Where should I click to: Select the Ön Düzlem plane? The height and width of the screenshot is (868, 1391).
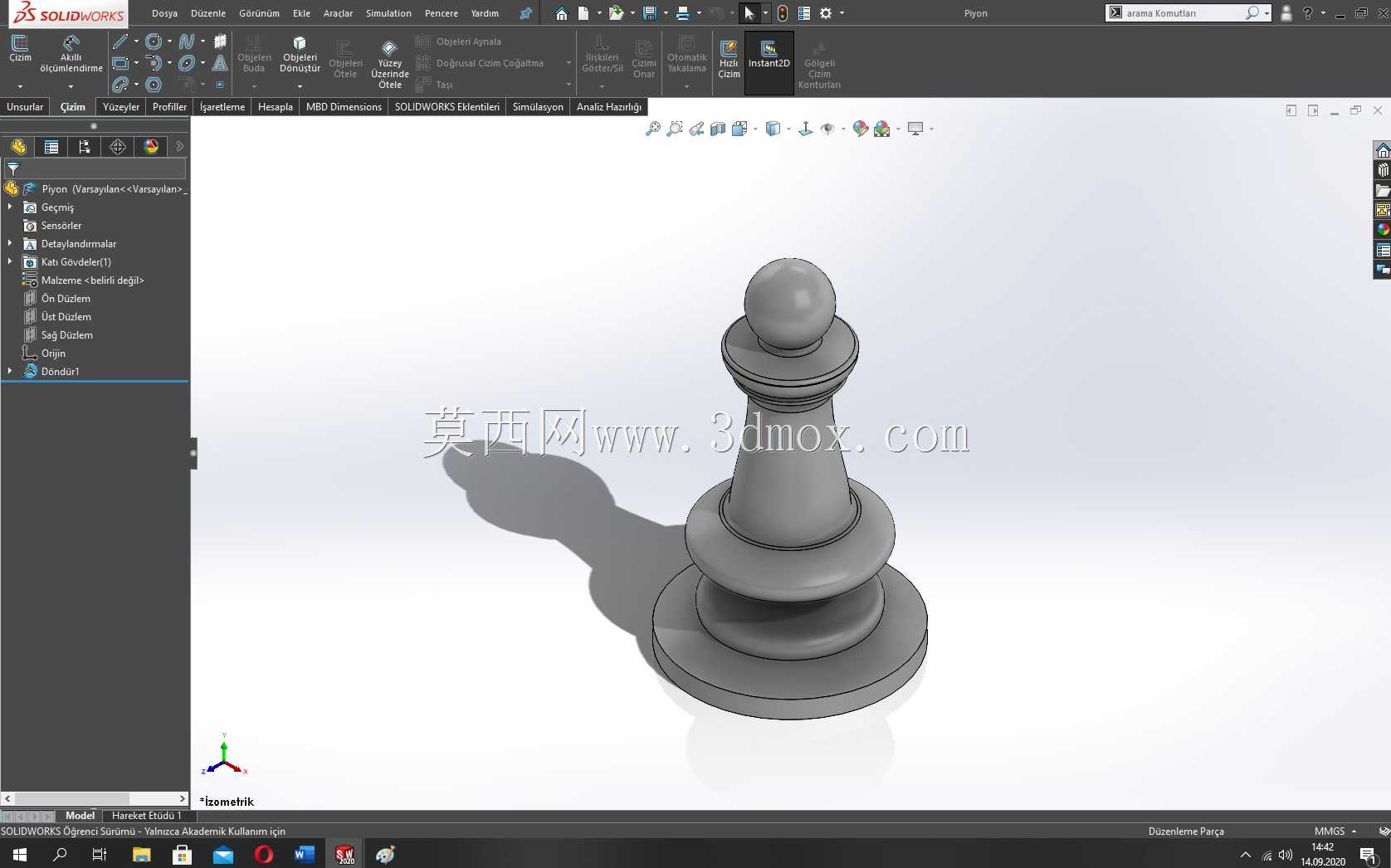point(66,298)
